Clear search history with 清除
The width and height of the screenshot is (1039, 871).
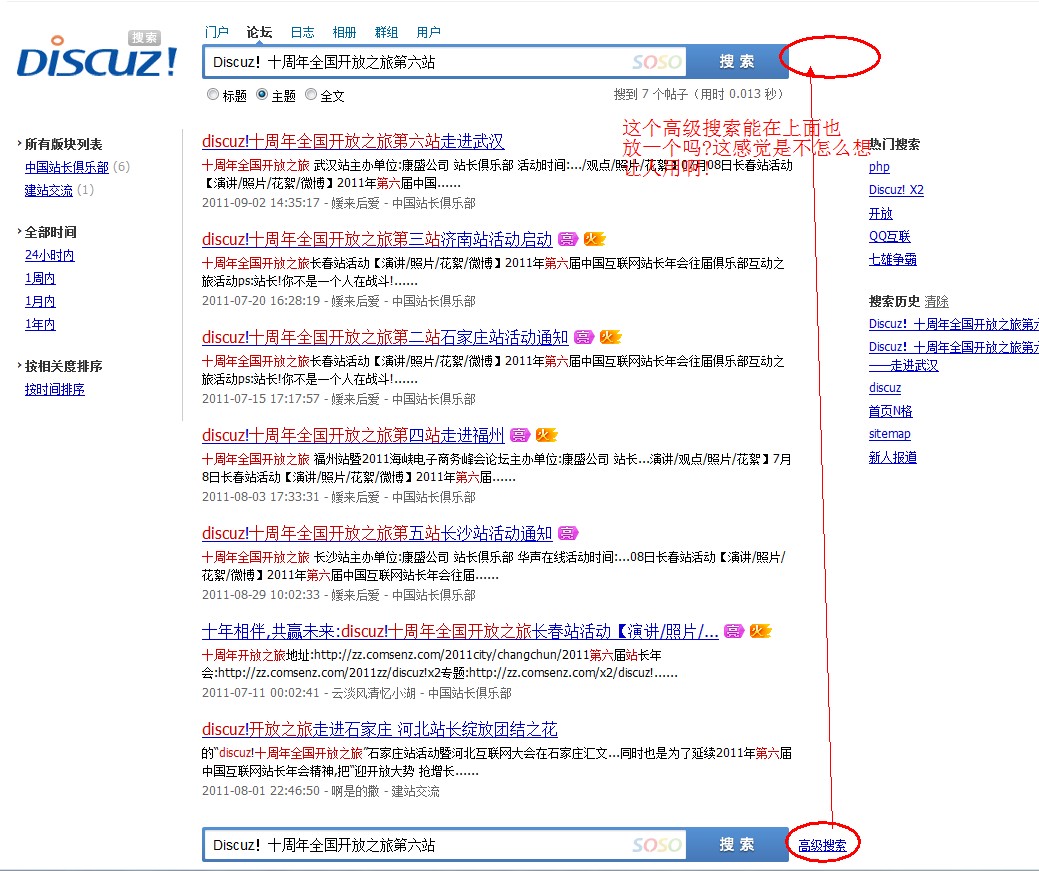point(937,302)
